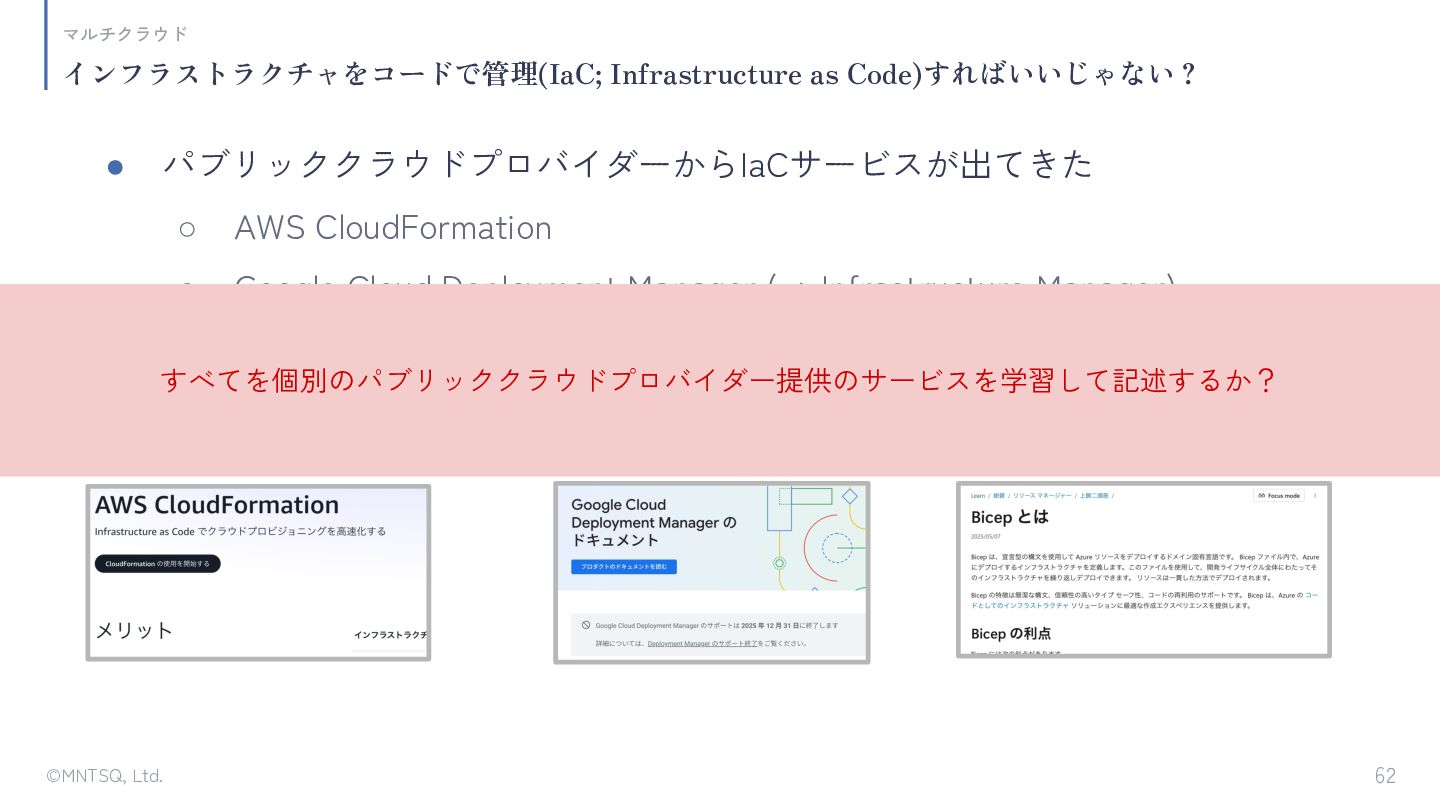Select the 'マルチクラウド' section label
Image resolution: width=1440 pixels, height=810 pixels.
(126, 34)
